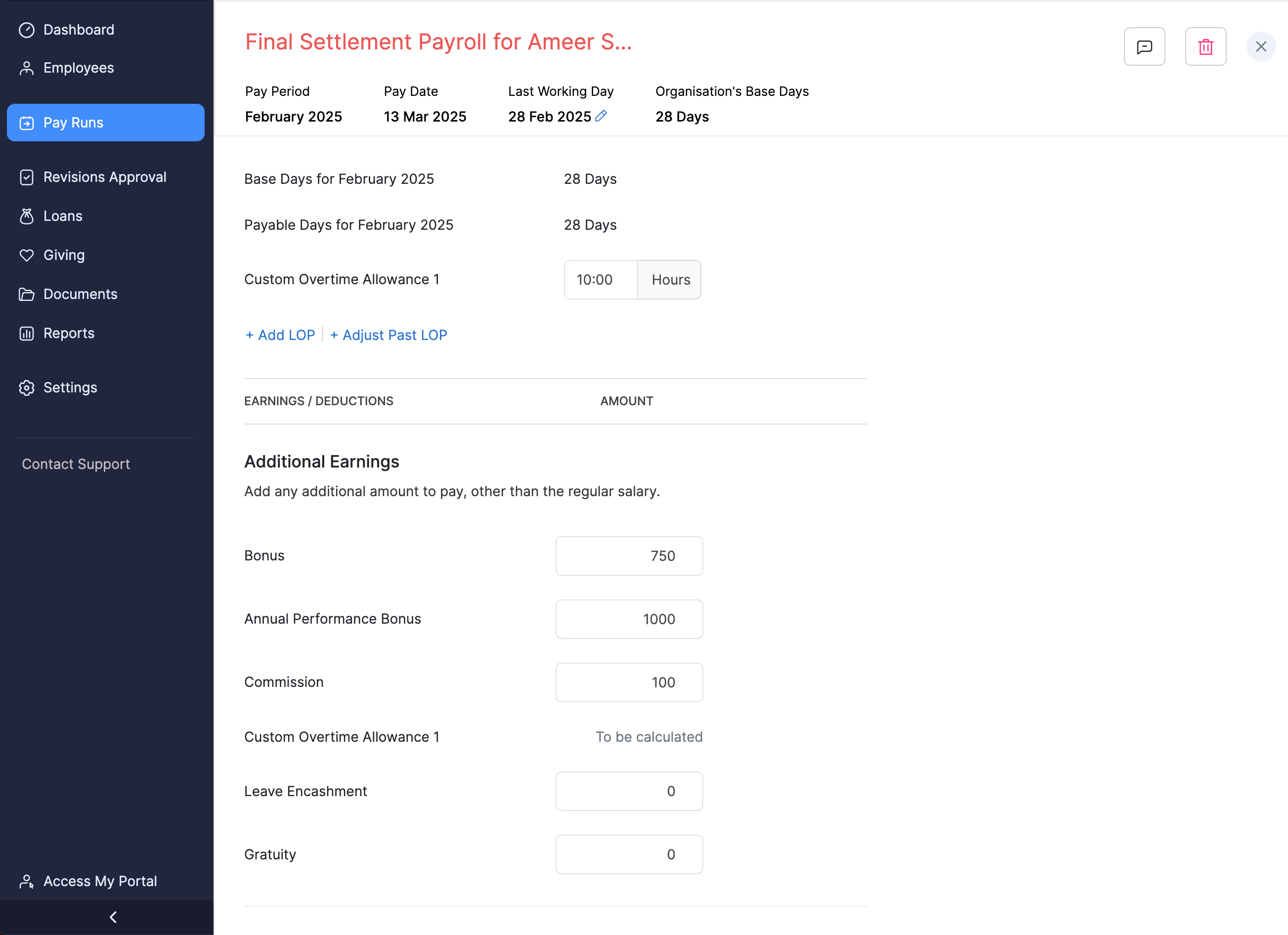Navigate to Loans using its sidebar icon
1288x935 pixels.
tap(26, 216)
